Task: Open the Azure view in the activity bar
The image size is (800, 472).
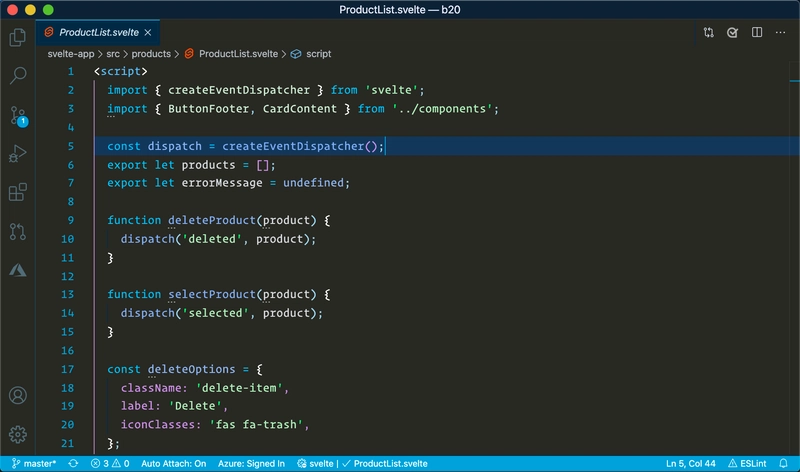Action: tap(18, 270)
